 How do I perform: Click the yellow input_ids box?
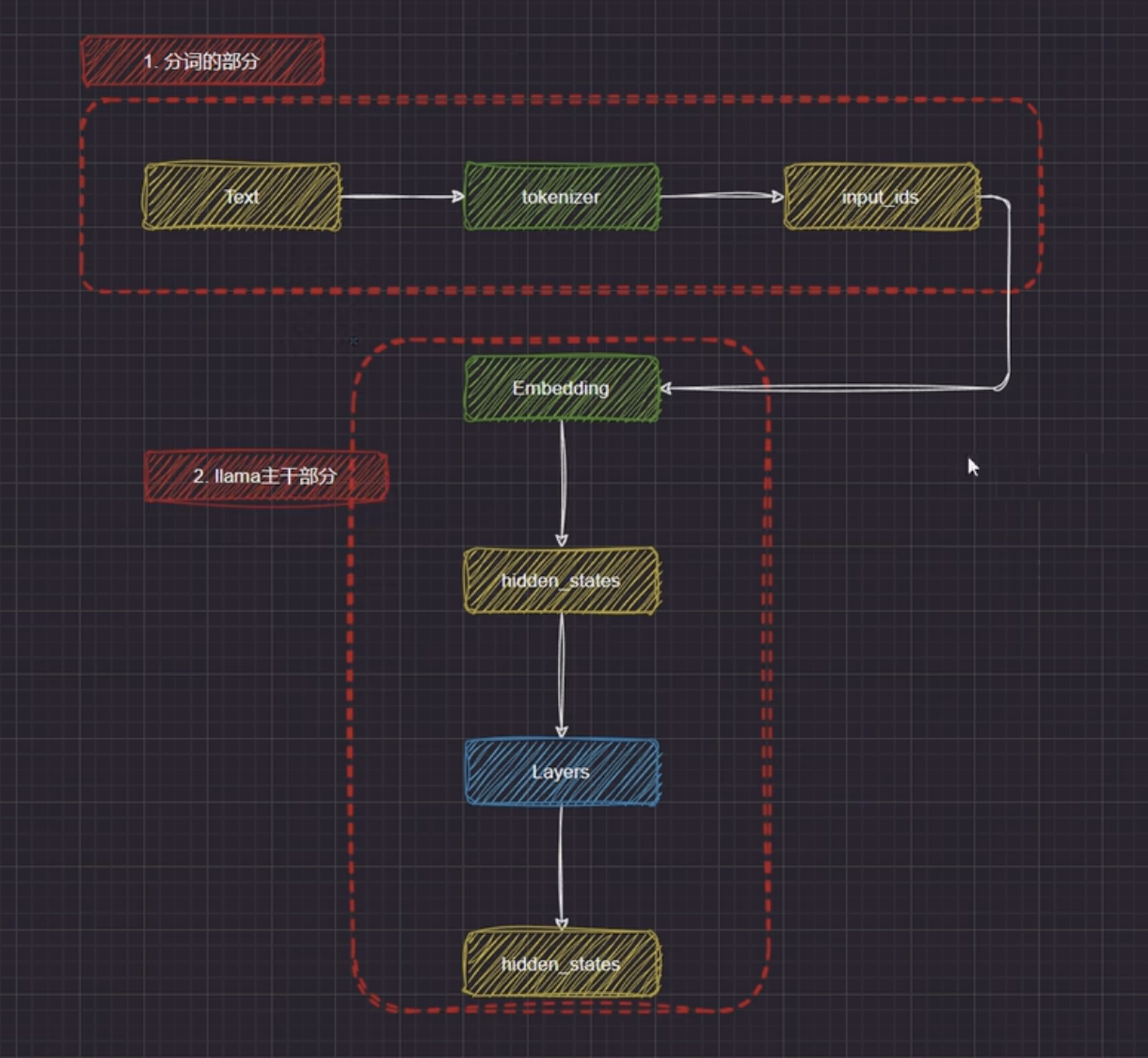click(x=881, y=197)
